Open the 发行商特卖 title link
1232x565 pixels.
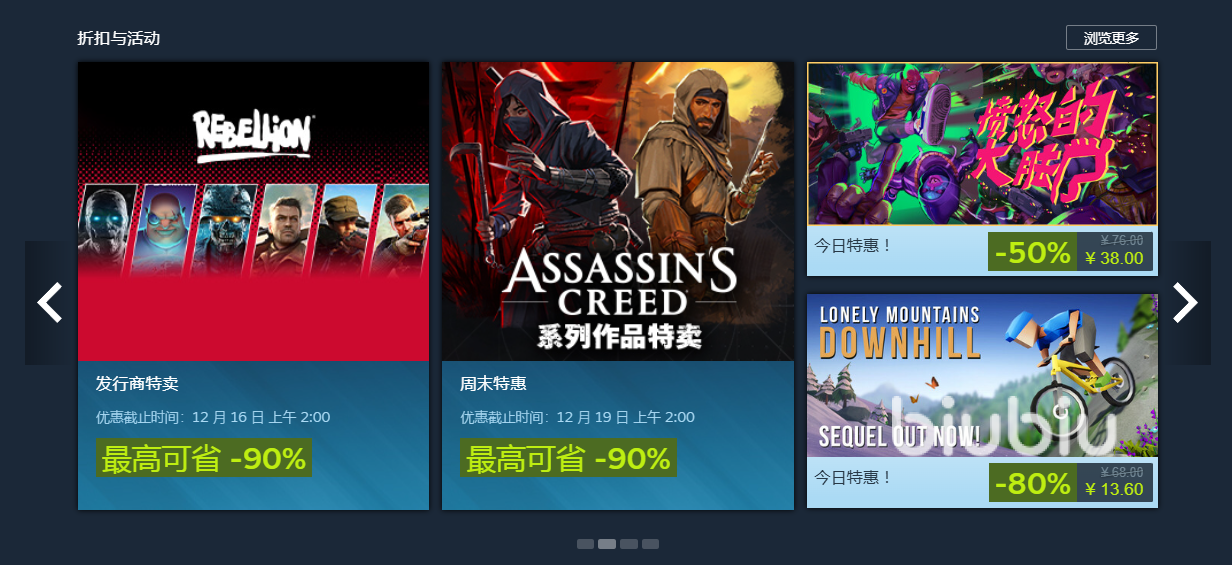pos(137,384)
